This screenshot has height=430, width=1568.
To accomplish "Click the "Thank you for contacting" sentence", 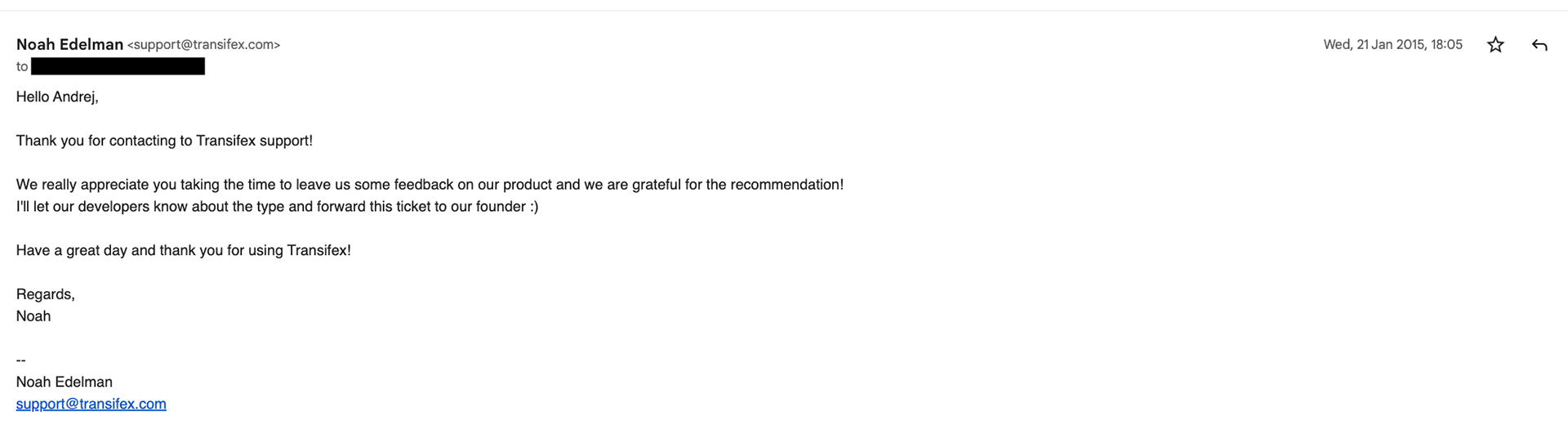I will click(164, 141).
